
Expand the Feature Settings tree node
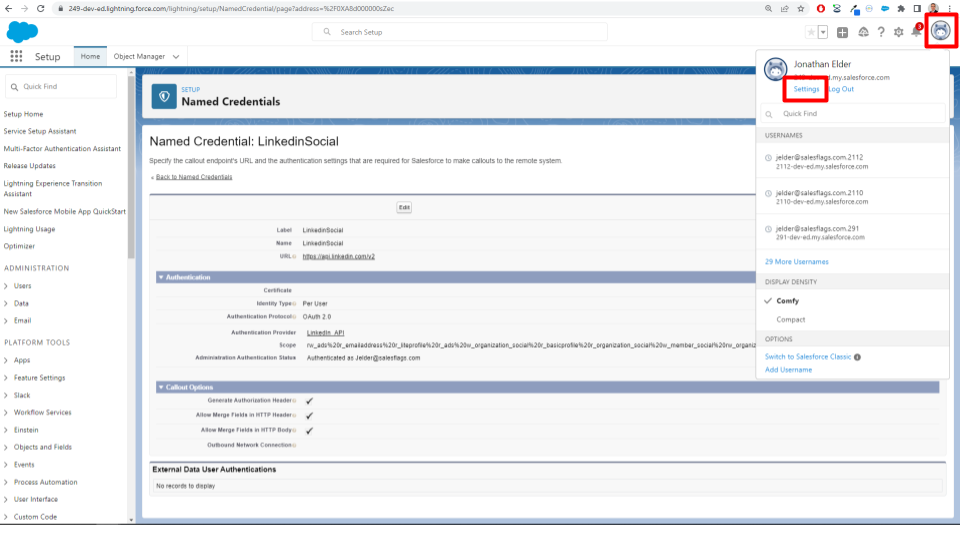(x=6, y=378)
